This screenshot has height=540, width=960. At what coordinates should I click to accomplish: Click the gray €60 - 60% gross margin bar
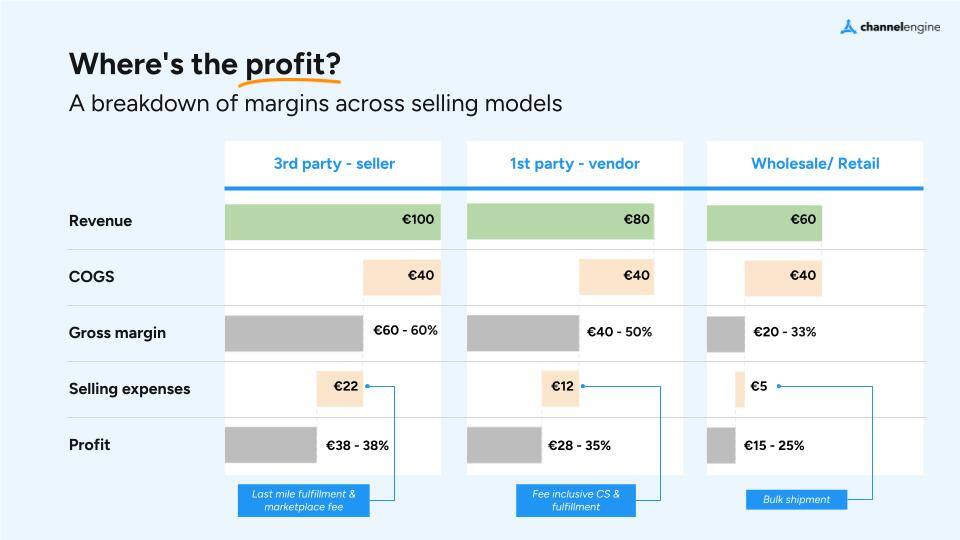pos(293,333)
